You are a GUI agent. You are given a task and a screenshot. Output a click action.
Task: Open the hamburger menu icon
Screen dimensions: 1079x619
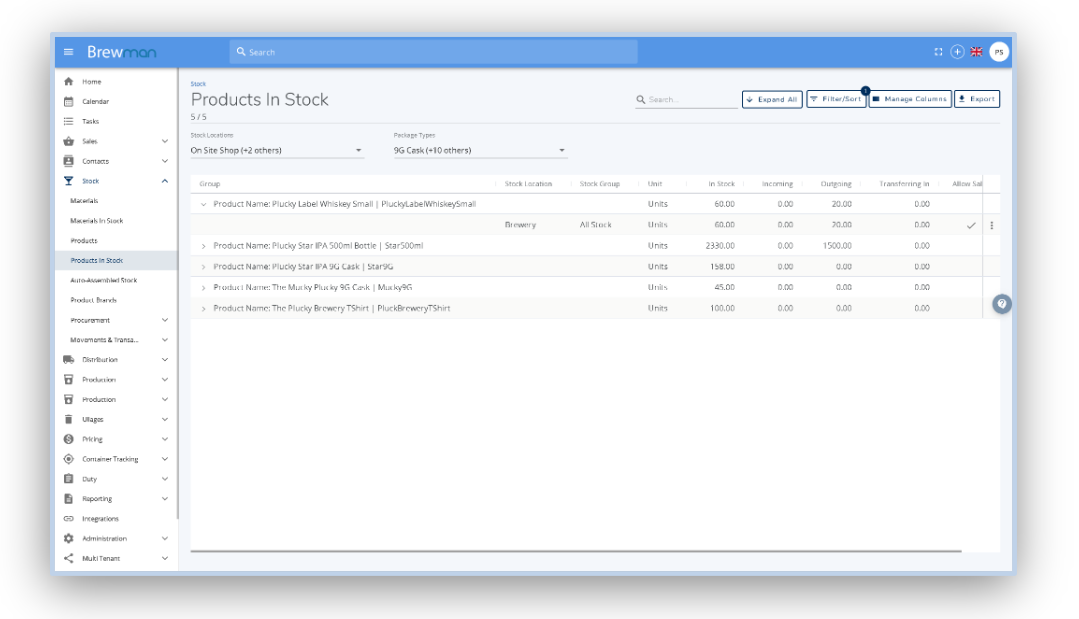pyautogui.click(x=68, y=52)
